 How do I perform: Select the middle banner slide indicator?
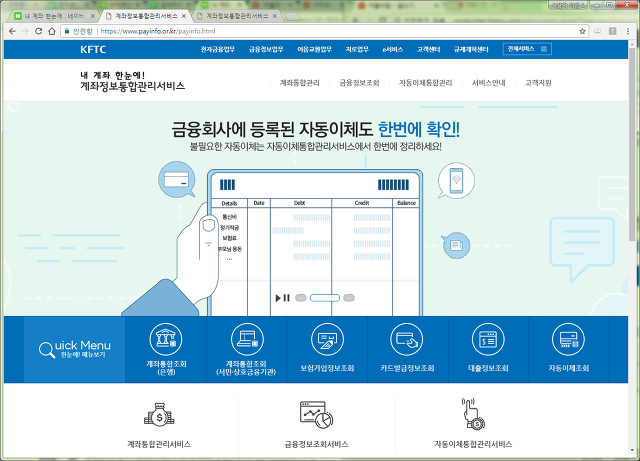pyautogui.click(x=325, y=298)
